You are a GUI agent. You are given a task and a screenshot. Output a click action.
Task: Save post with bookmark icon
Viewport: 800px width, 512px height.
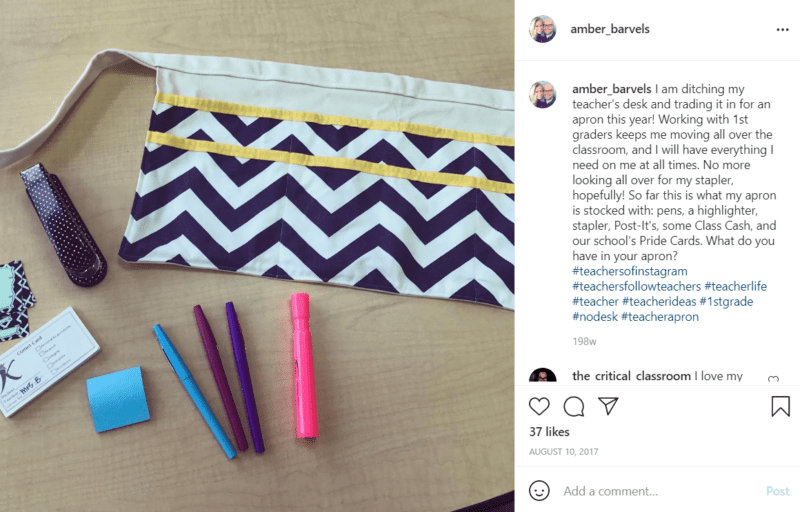780,406
